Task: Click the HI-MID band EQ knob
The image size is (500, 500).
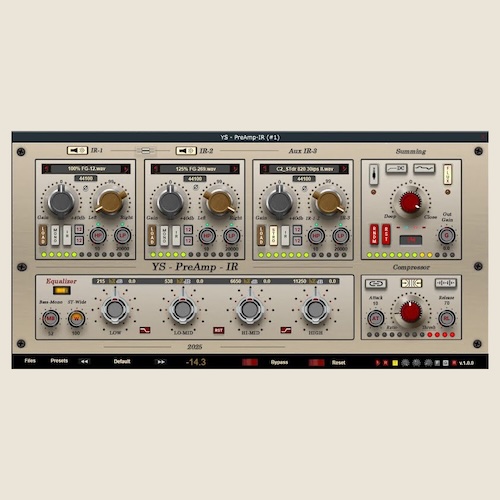Action: pos(250,310)
